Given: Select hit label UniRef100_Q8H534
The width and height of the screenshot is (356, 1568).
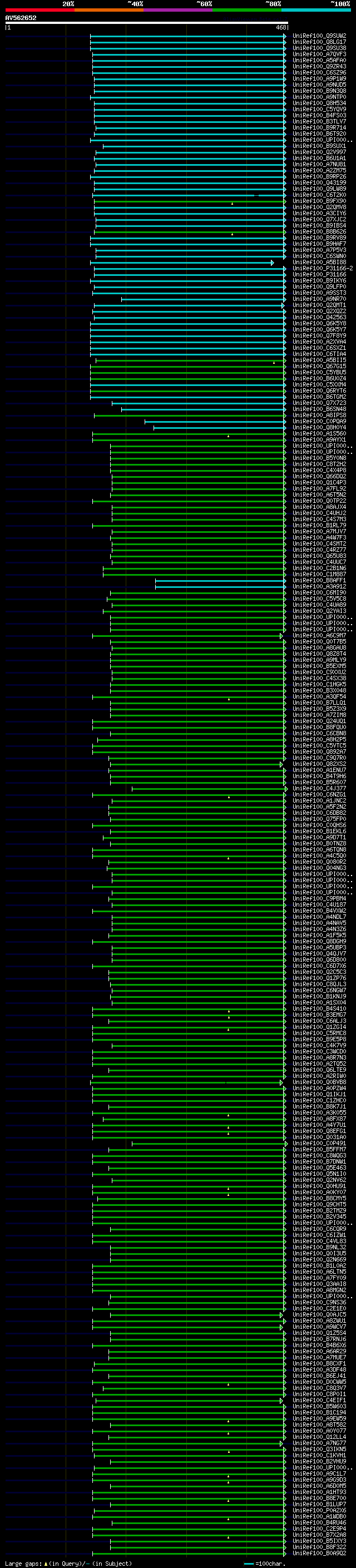Looking at the screenshot, I should (319, 103).
